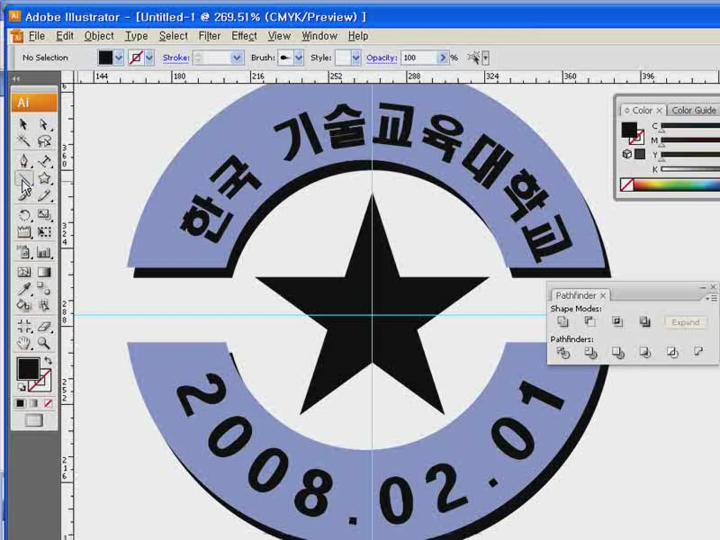720x540 pixels.
Task: Select the Star shape tool
Action: tap(44, 178)
